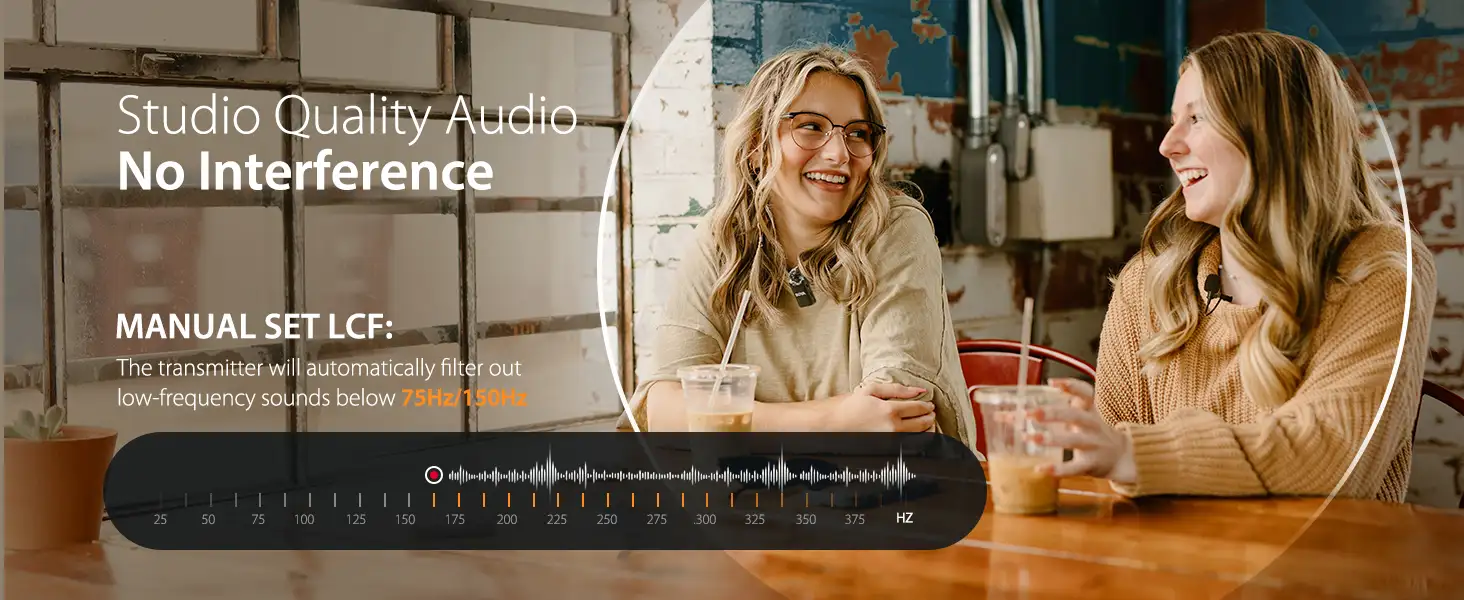The height and width of the screenshot is (600, 1464).
Task: Select the "125" label on the frequency scale
Action: click(355, 519)
